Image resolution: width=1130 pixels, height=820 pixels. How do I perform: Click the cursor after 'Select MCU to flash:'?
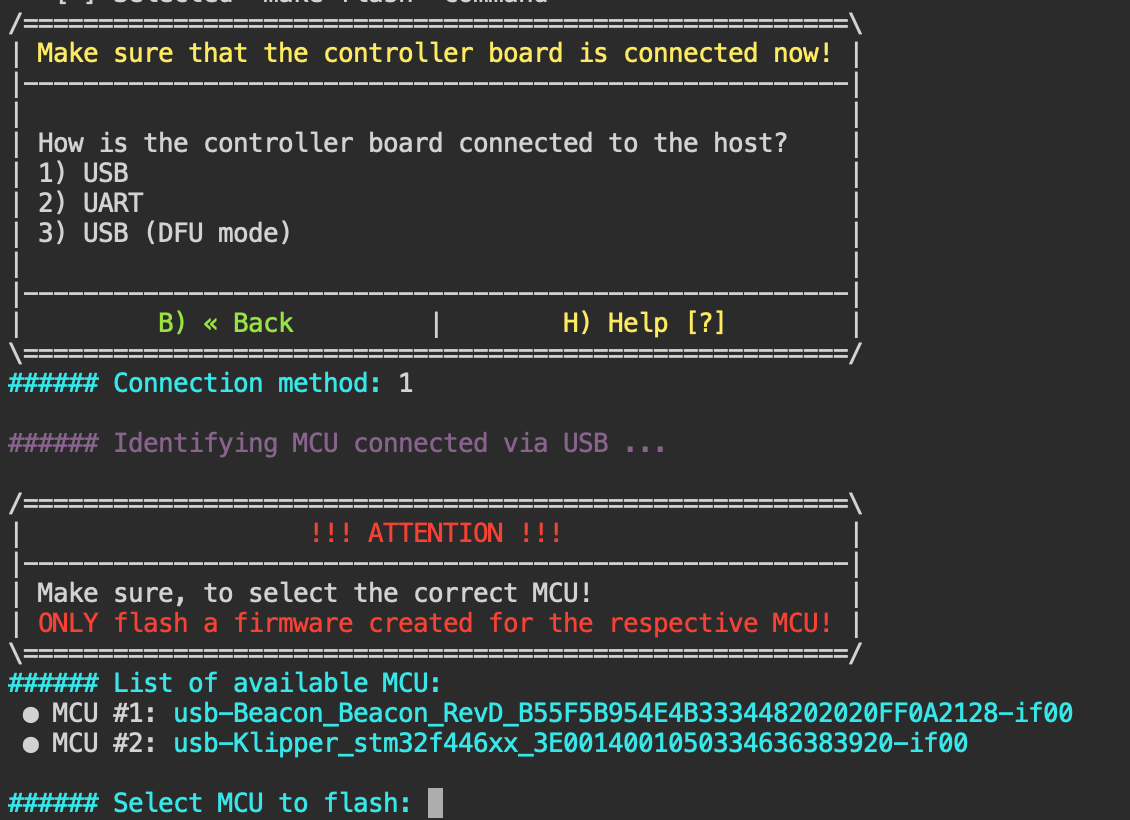pyautogui.click(x=435, y=803)
